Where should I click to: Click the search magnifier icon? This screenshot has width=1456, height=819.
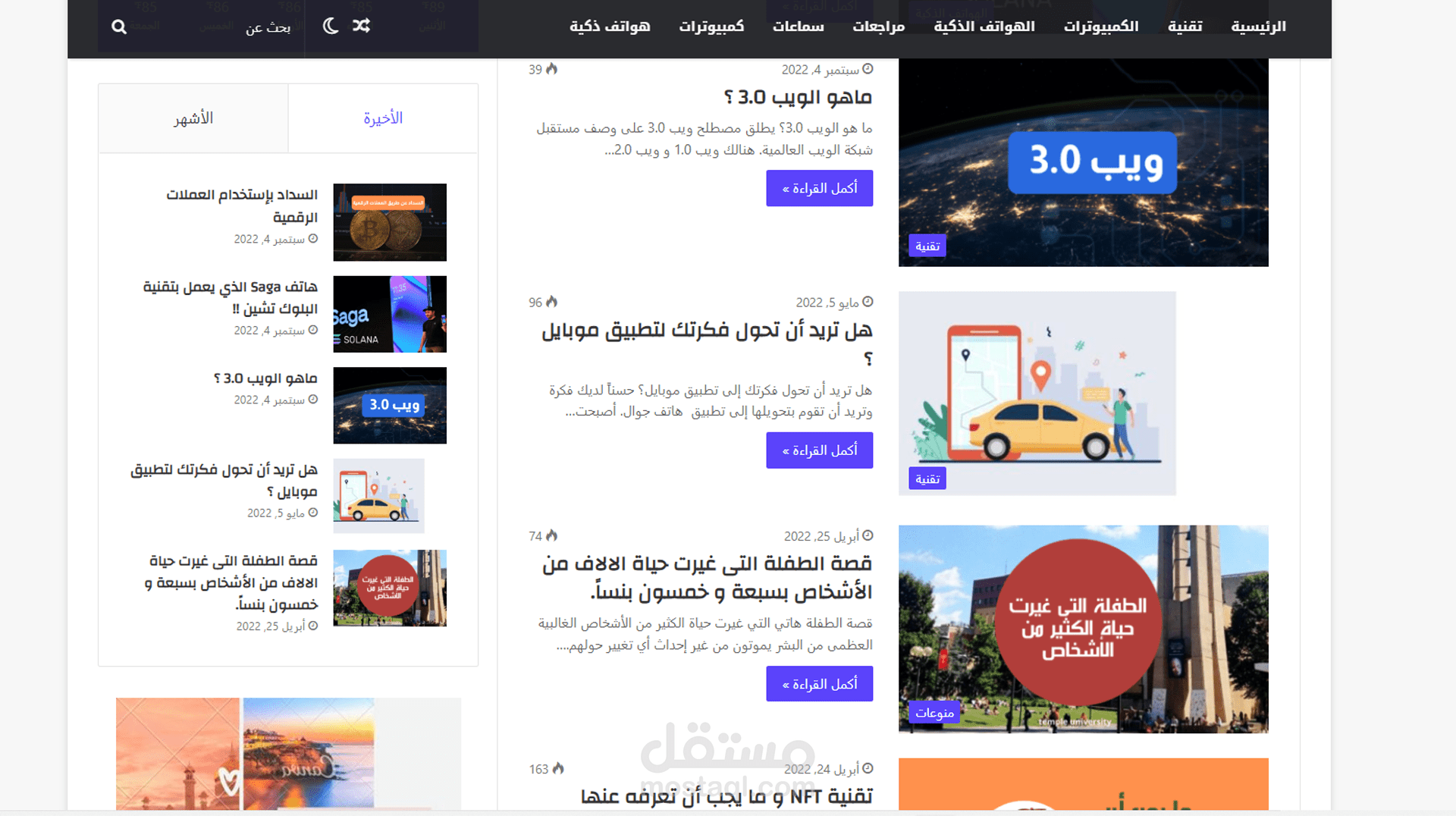[x=119, y=27]
